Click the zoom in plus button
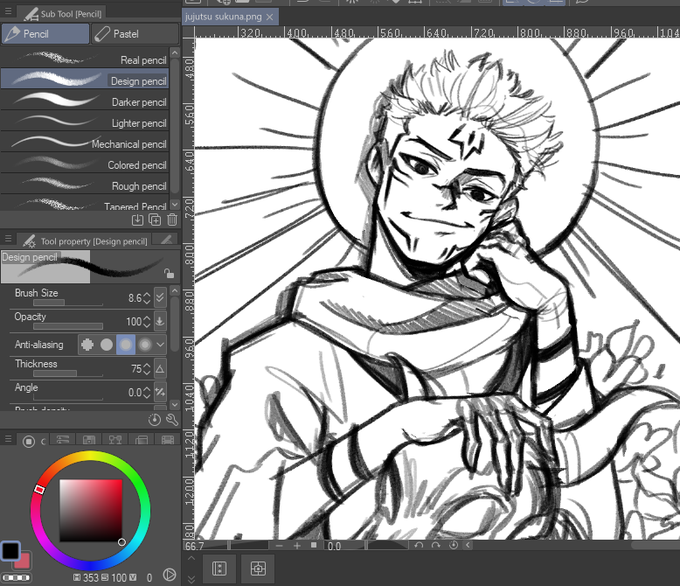Screen dimensions: 680x586 click(297, 545)
